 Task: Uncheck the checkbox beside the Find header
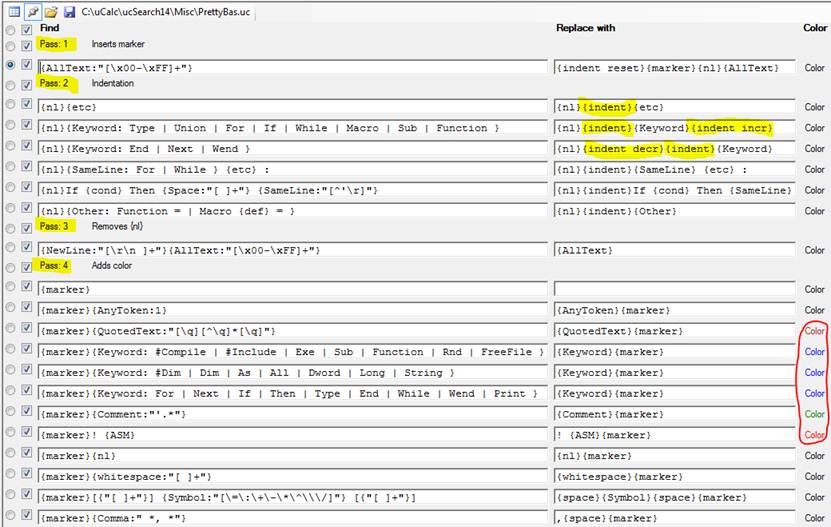27,30
